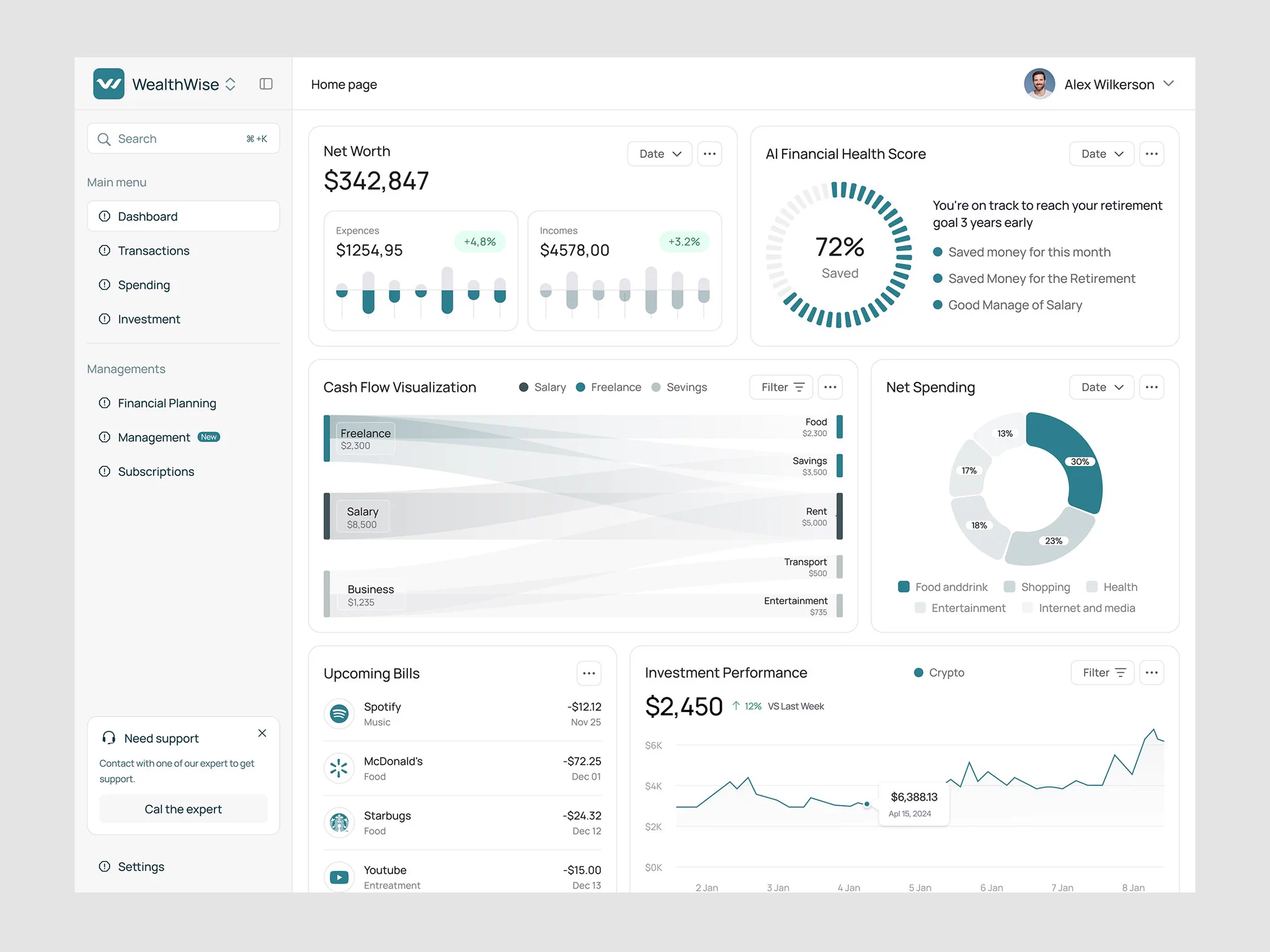Screen dimensions: 1270x952
Task: Click the WealthWise logo icon
Action: (x=109, y=84)
